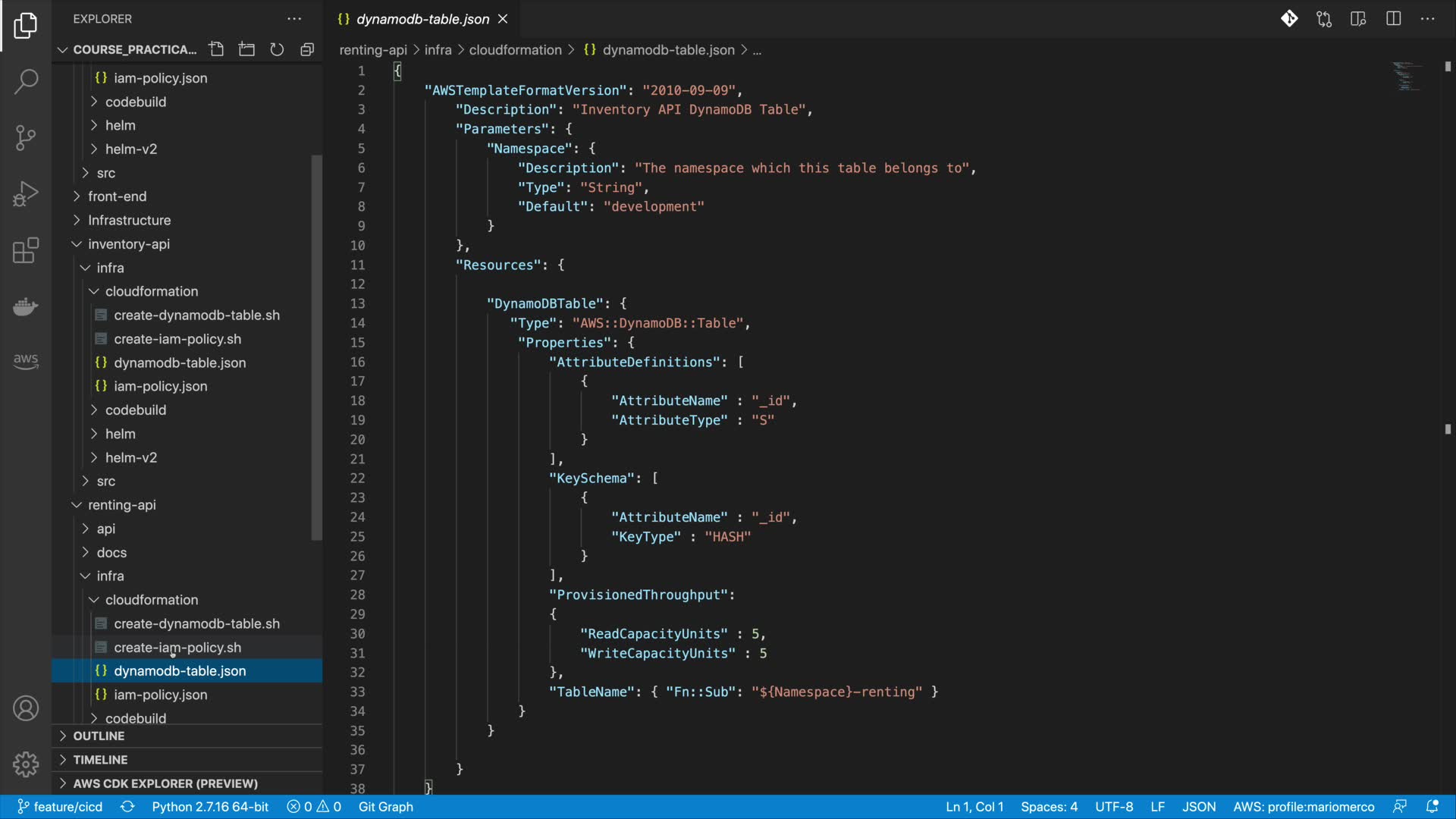The image size is (1456, 819).
Task: Expand the OUTLINE section
Action: (99, 736)
